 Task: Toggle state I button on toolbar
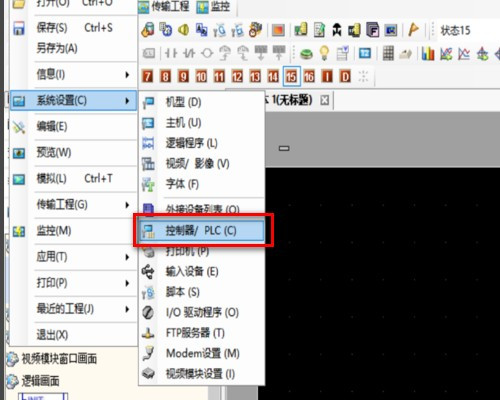327,77
